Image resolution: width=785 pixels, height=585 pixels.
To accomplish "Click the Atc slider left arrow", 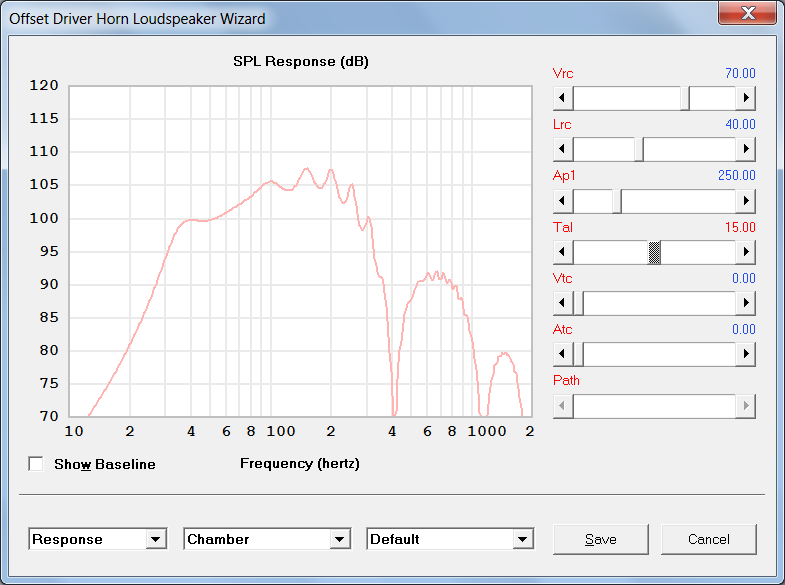I will pos(563,354).
